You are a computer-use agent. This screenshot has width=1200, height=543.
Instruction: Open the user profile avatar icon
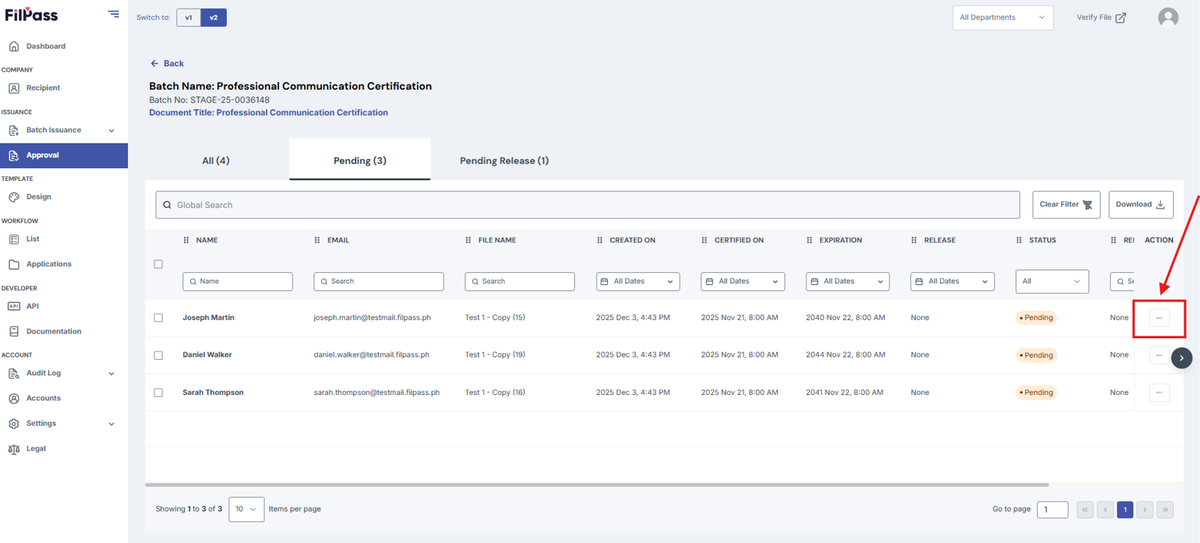click(1168, 17)
